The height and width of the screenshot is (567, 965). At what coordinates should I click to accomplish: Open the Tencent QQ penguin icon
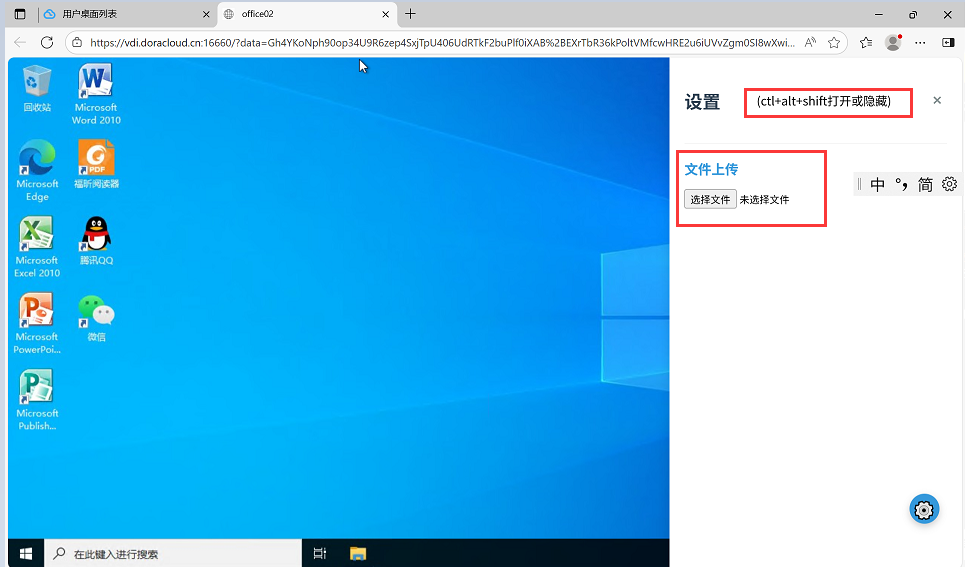point(96,241)
